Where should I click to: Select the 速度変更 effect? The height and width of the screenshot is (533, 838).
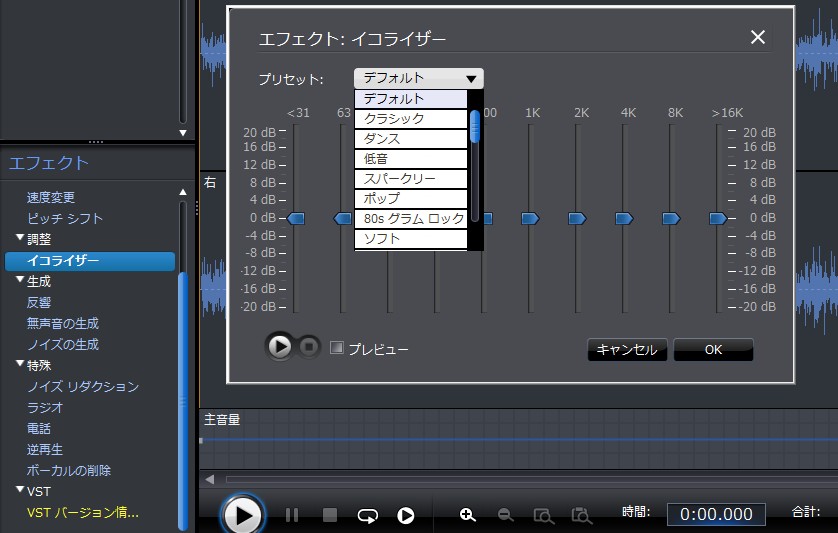(51, 197)
